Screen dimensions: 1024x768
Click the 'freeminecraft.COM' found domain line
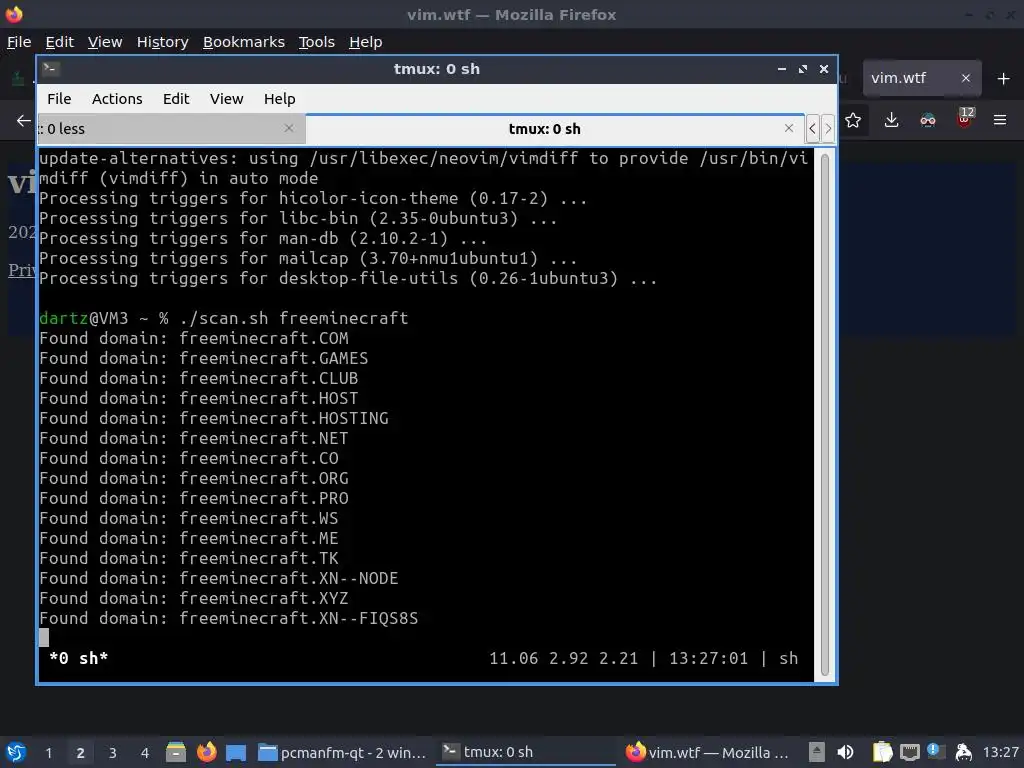coord(194,338)
